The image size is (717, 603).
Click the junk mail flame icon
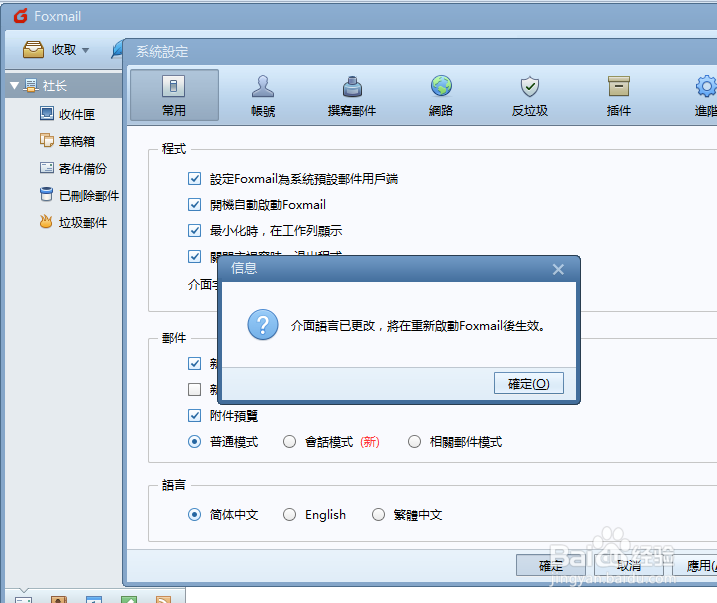point(46,222)
